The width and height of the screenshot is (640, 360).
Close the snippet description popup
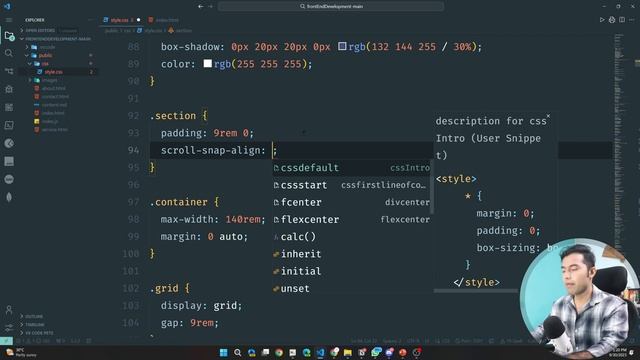click(548, 116)
